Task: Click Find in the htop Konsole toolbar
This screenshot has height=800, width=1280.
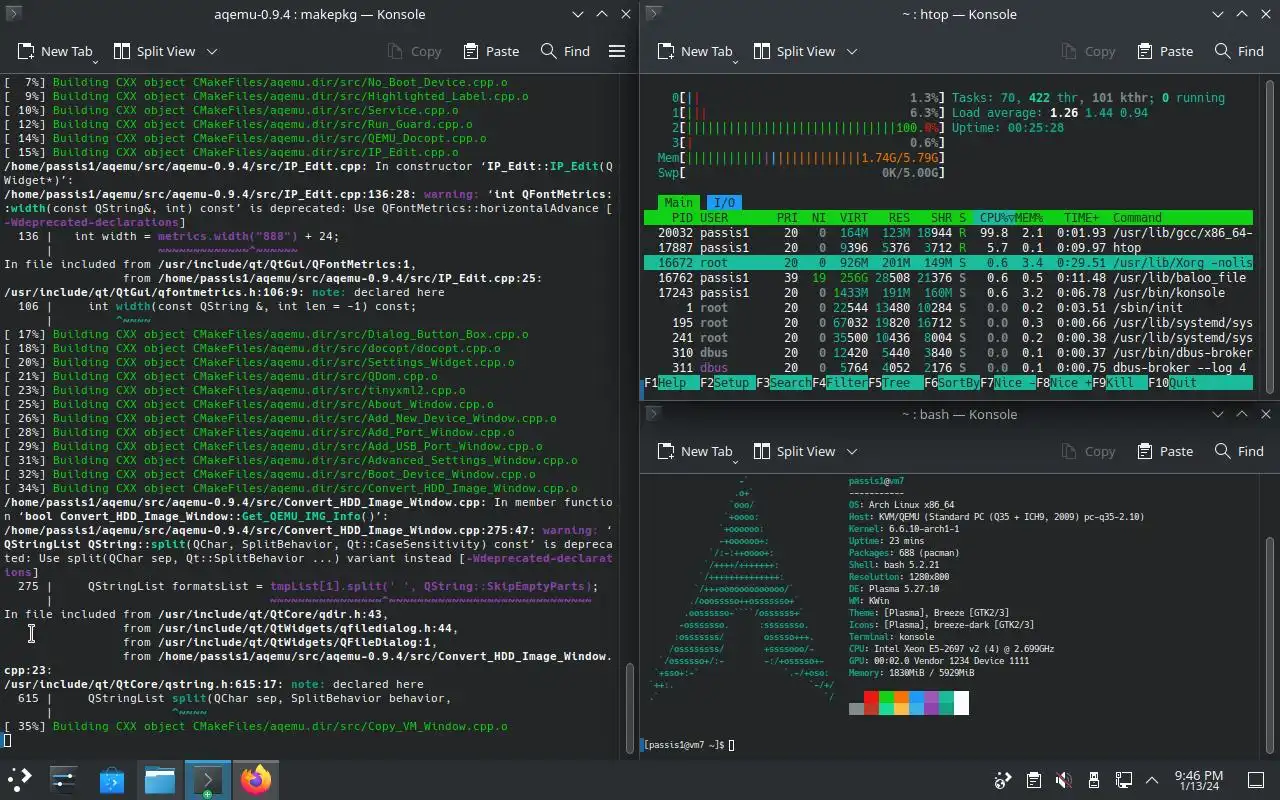Action: point(1239,51)
